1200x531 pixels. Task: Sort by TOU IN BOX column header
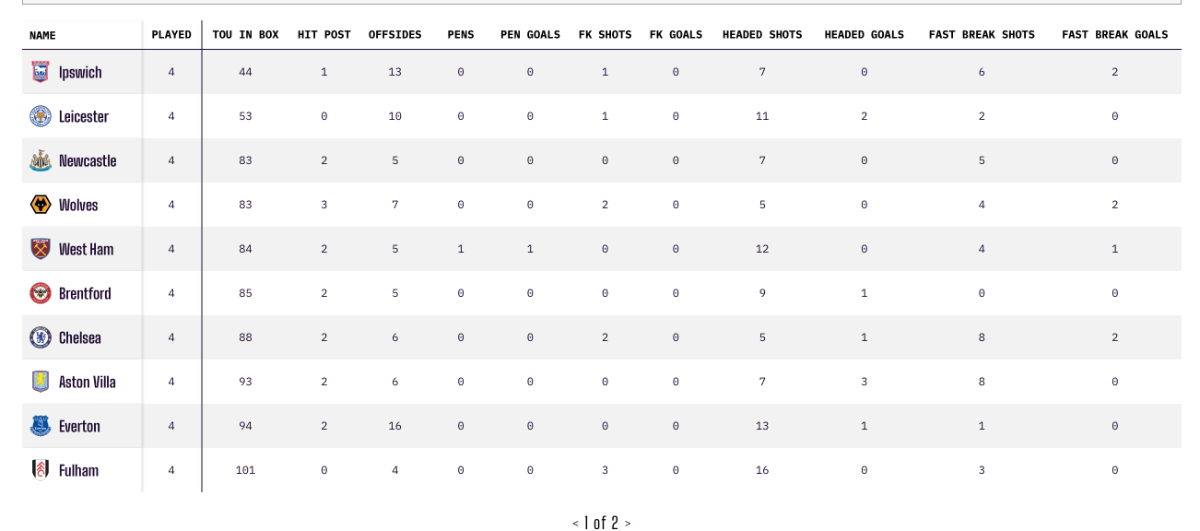pos(245,35)
